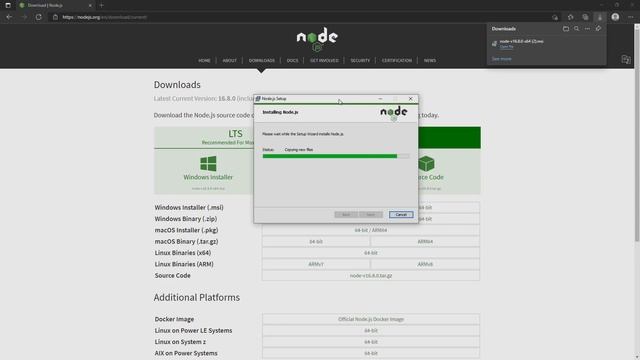
Task: Download macOS Binary 64-bit
Action: (x=316, y=242)
